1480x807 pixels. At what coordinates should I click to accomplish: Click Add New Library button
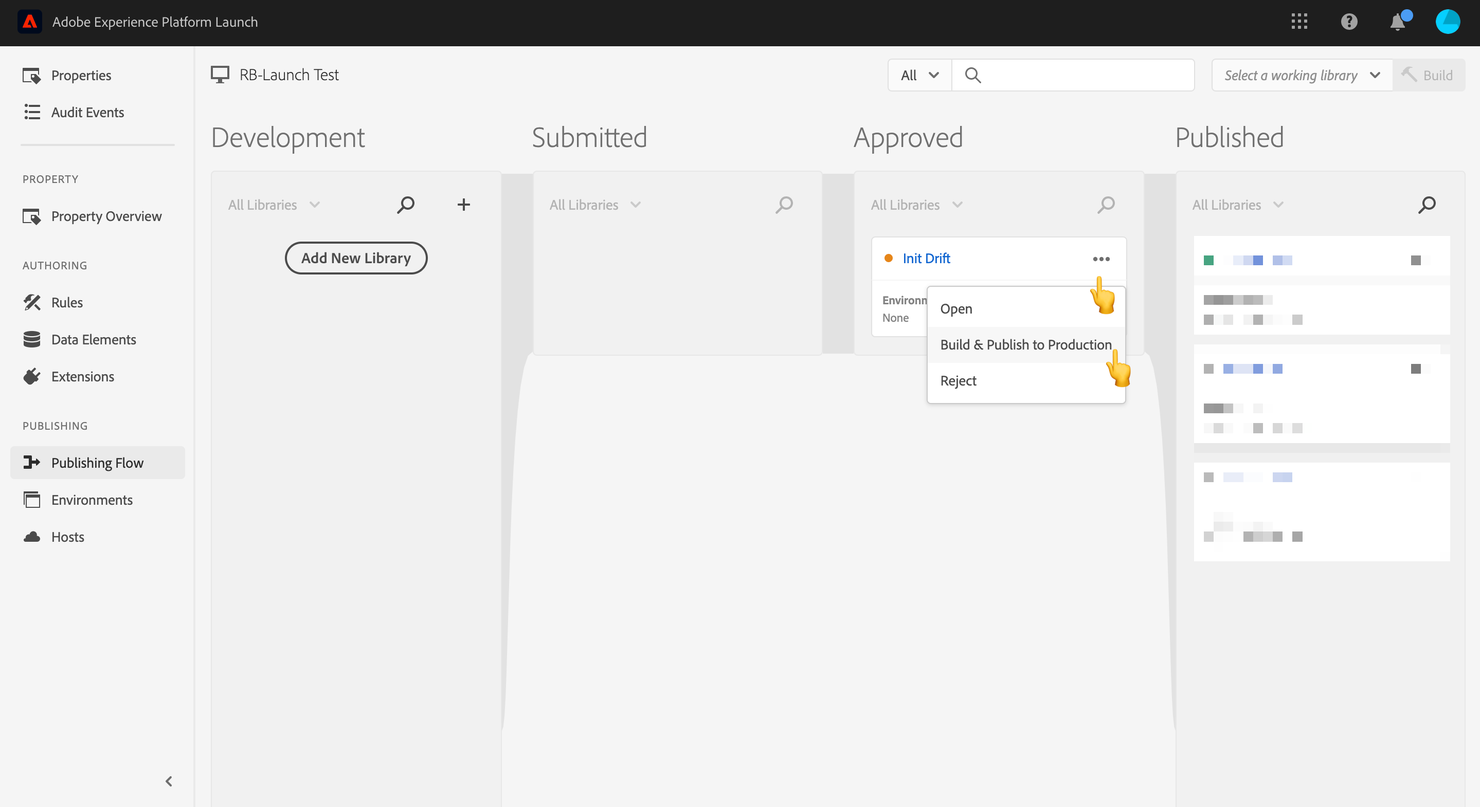(356, 258)
